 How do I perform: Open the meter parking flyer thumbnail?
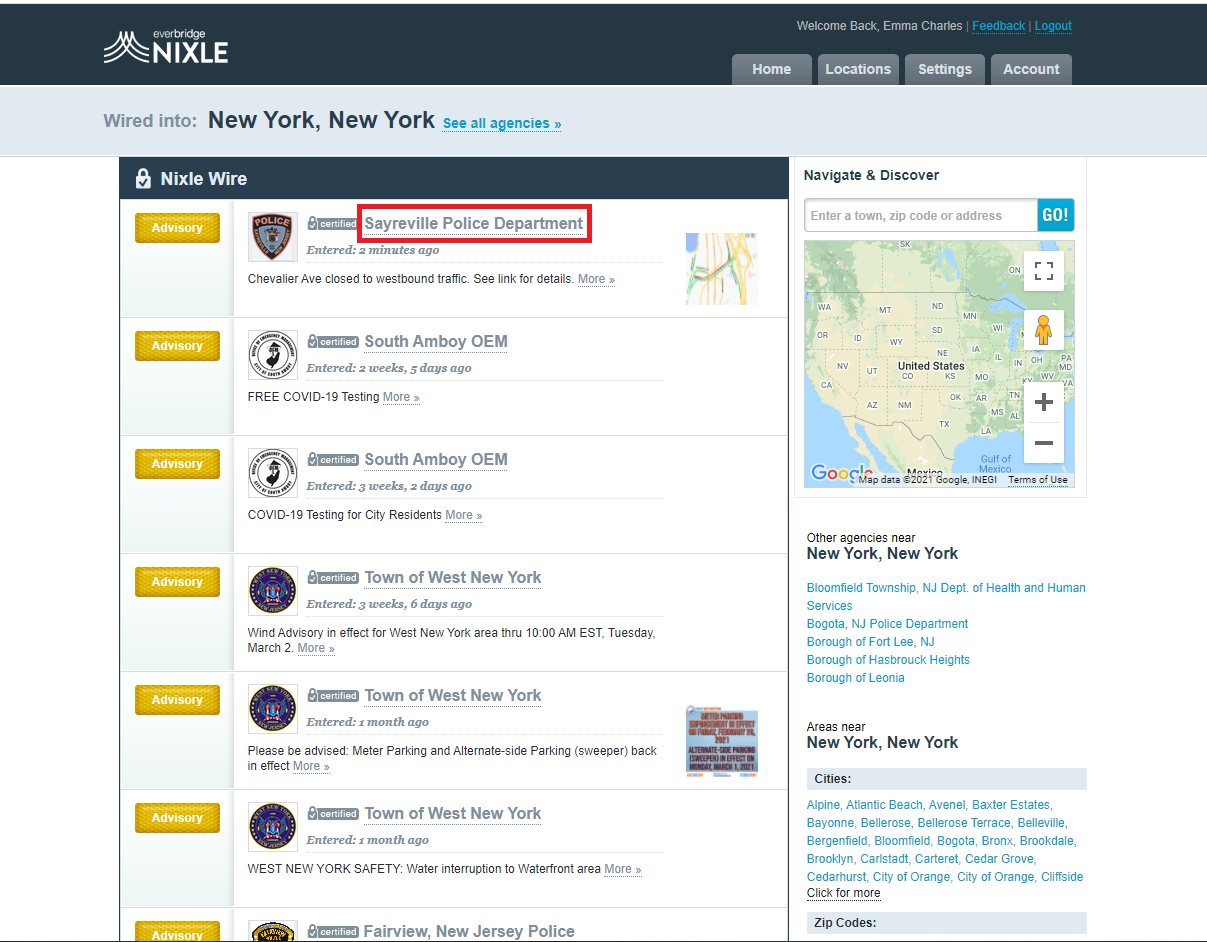point(722,741)
